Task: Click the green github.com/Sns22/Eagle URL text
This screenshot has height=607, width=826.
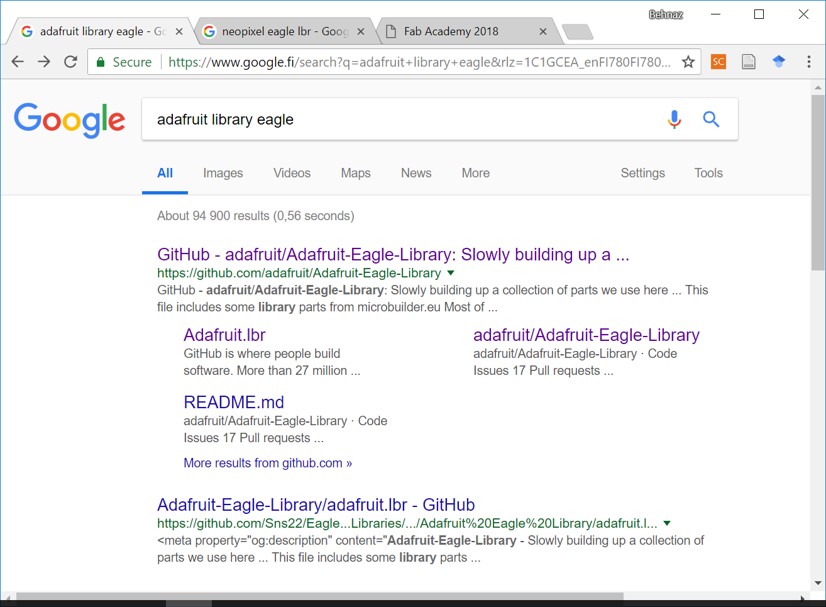Action: point(407,523)
